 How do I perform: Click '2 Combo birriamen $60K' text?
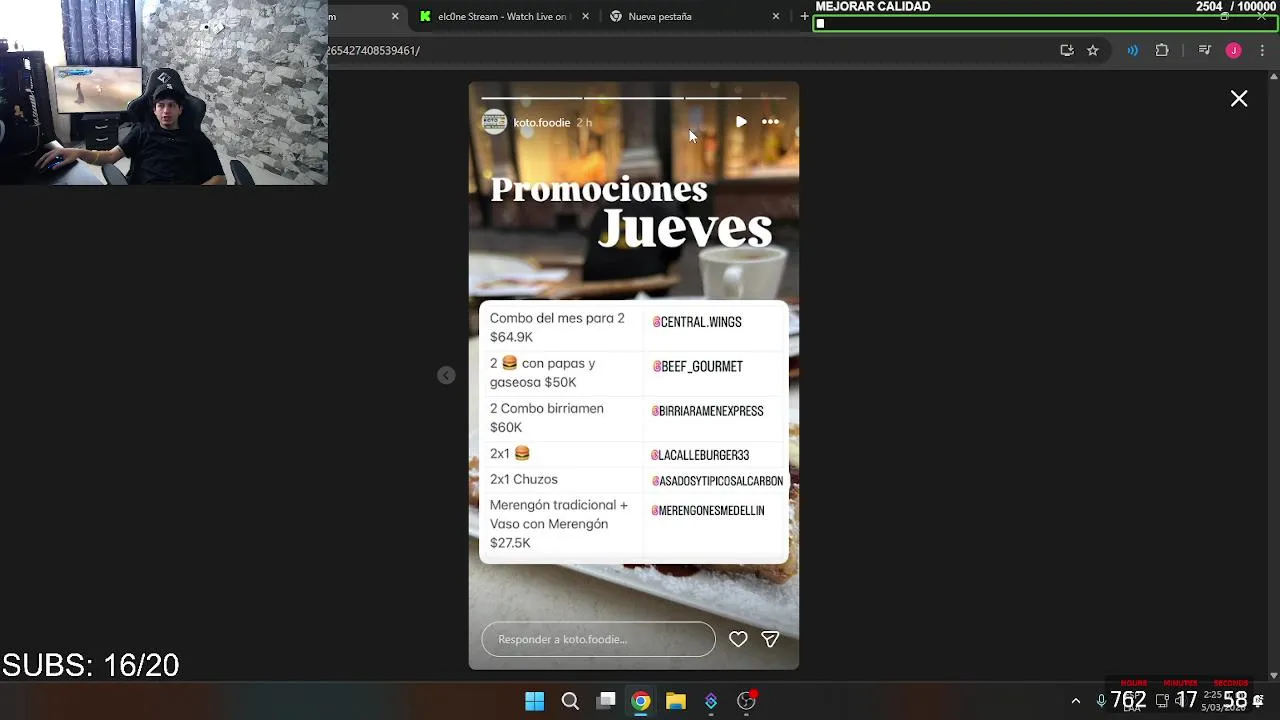tap(547, 417)
